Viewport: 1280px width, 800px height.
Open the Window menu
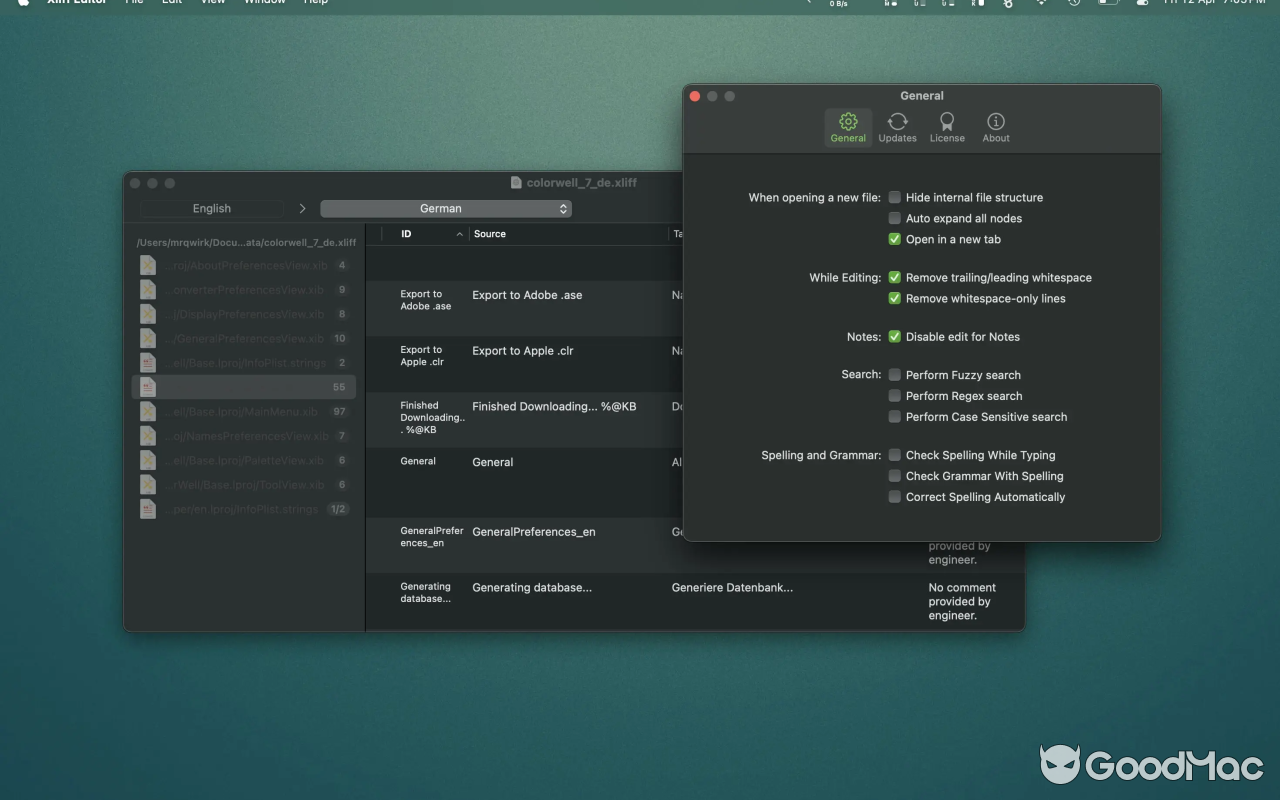(x=263, y=3)
